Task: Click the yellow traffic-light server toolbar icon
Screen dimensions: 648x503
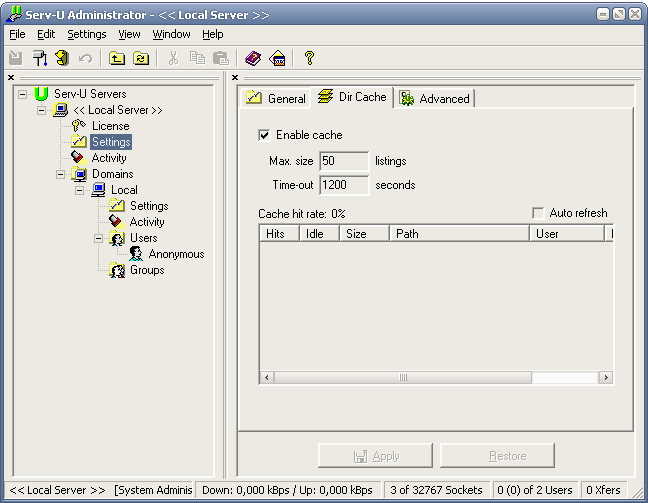Action: (x=62, y=58)
